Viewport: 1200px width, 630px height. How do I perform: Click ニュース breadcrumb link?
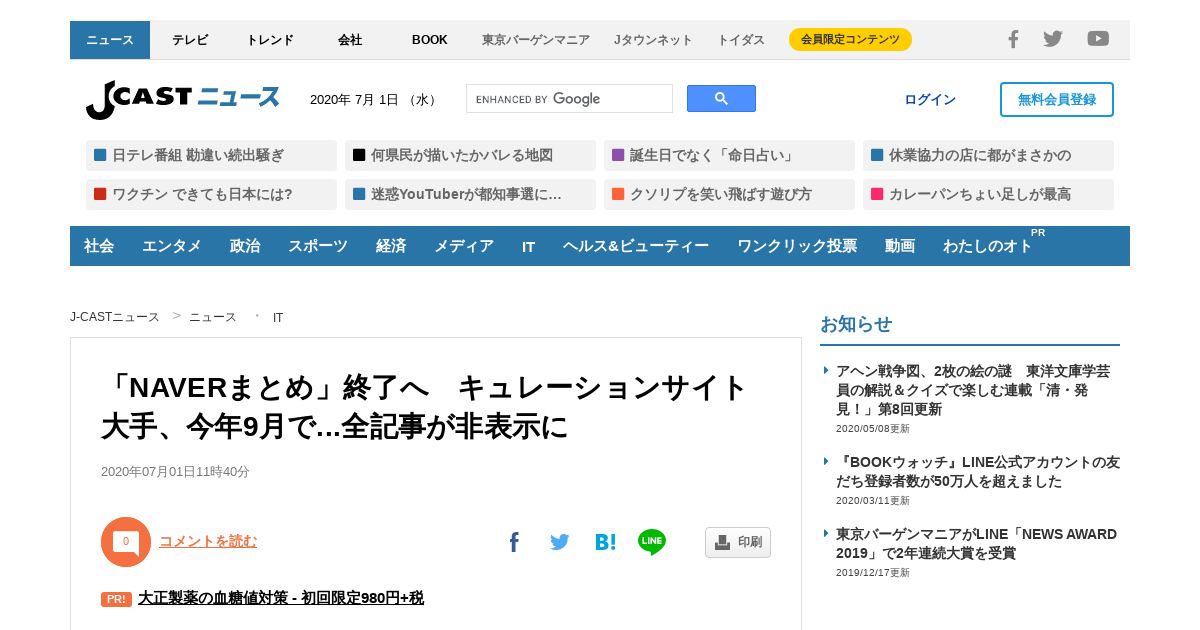213,317
